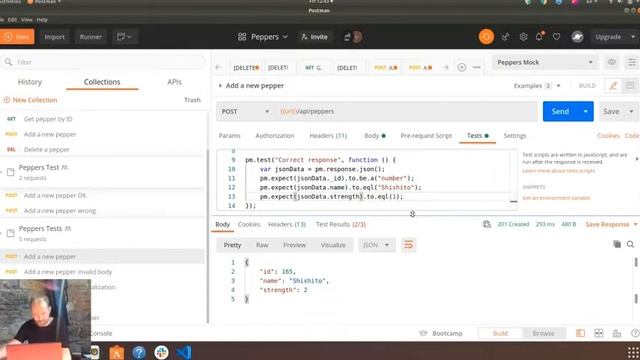
Task: Open Visual Studio Code from the dock
Action: [184, 352]
